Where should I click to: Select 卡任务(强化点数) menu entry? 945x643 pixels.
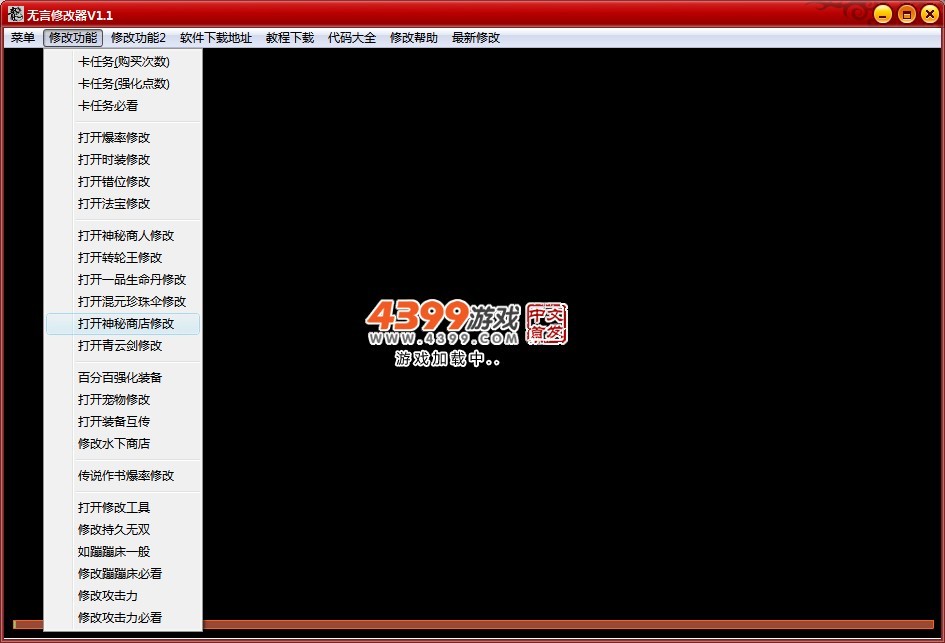pos(123,84)
